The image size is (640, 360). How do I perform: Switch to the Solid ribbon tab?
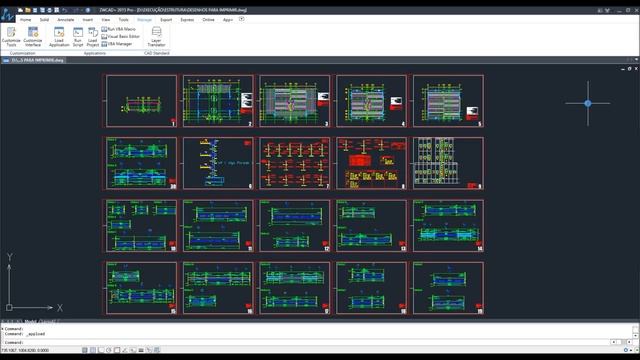point(44,20)
